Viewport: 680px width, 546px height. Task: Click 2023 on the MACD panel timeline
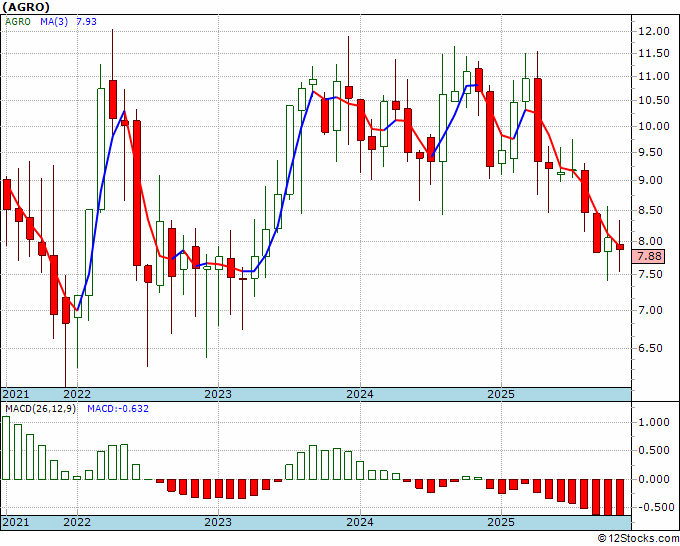[x=218, y=522]
